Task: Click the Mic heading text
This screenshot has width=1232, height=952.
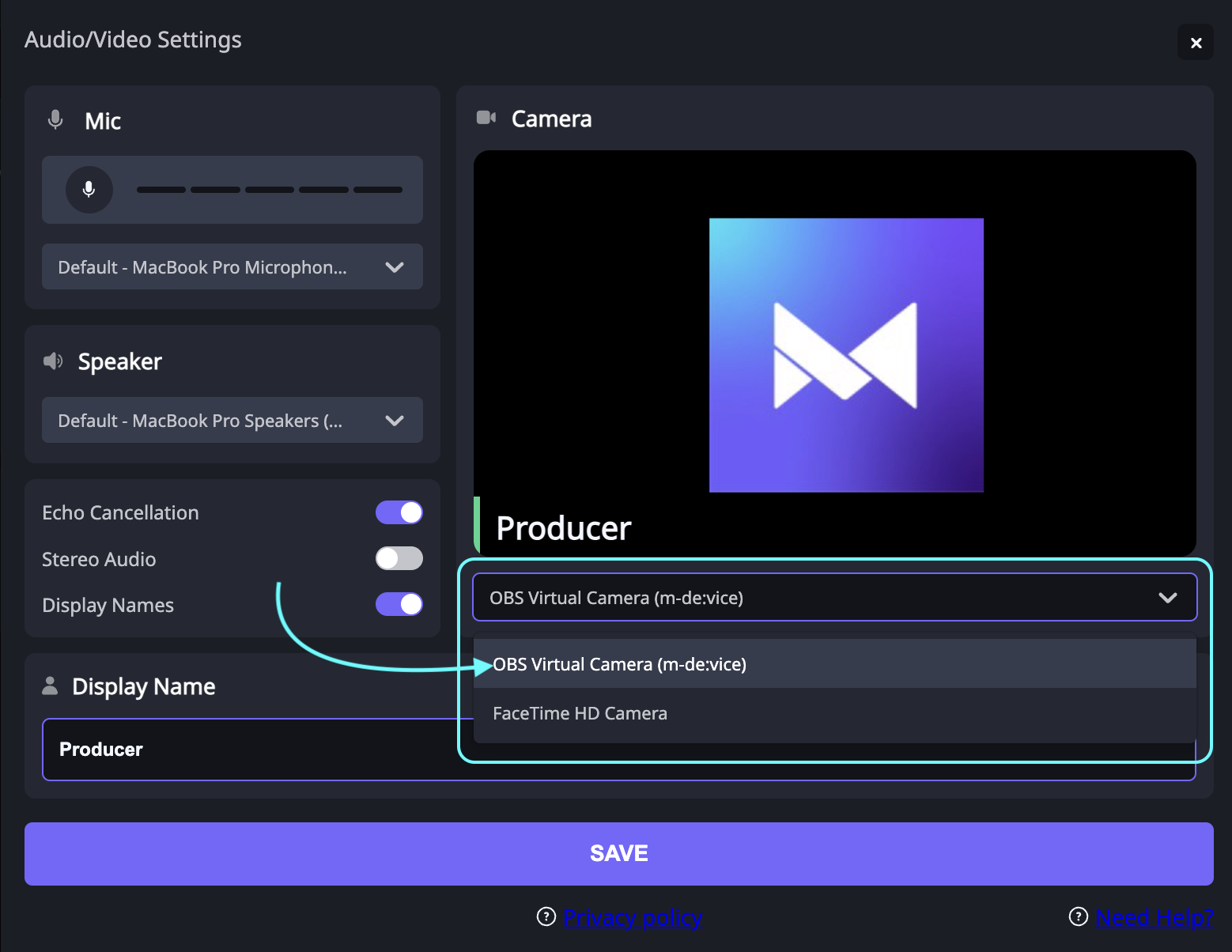Action: [x=103, y=121]
